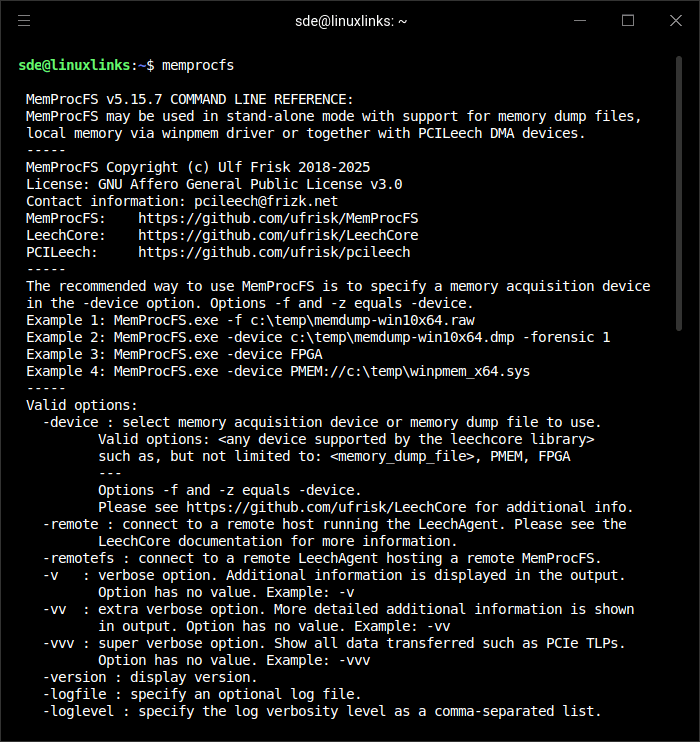The width and height of the screenshot is (700, 742).
Task: Open the MemProcFS GitHub URL
Action: click(x=278, y=218)
